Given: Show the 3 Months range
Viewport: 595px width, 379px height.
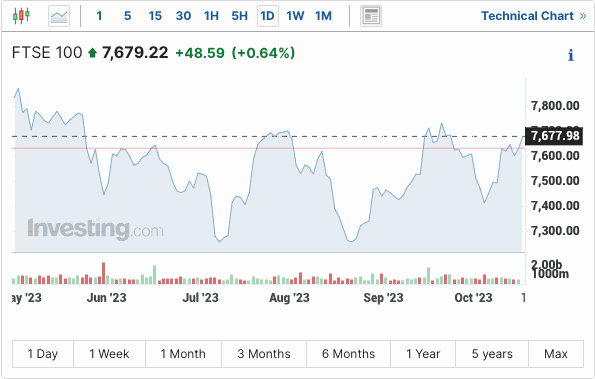Looking at the screenshot, I should (264, 354).
